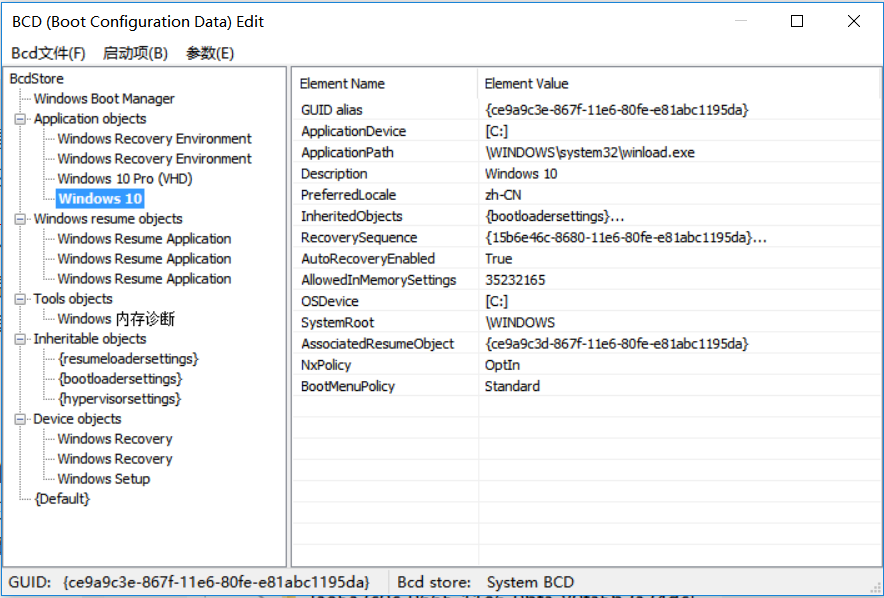Select Windows 10 Pro (VHD) entry

pyautogui.click(x=125, y=179)
